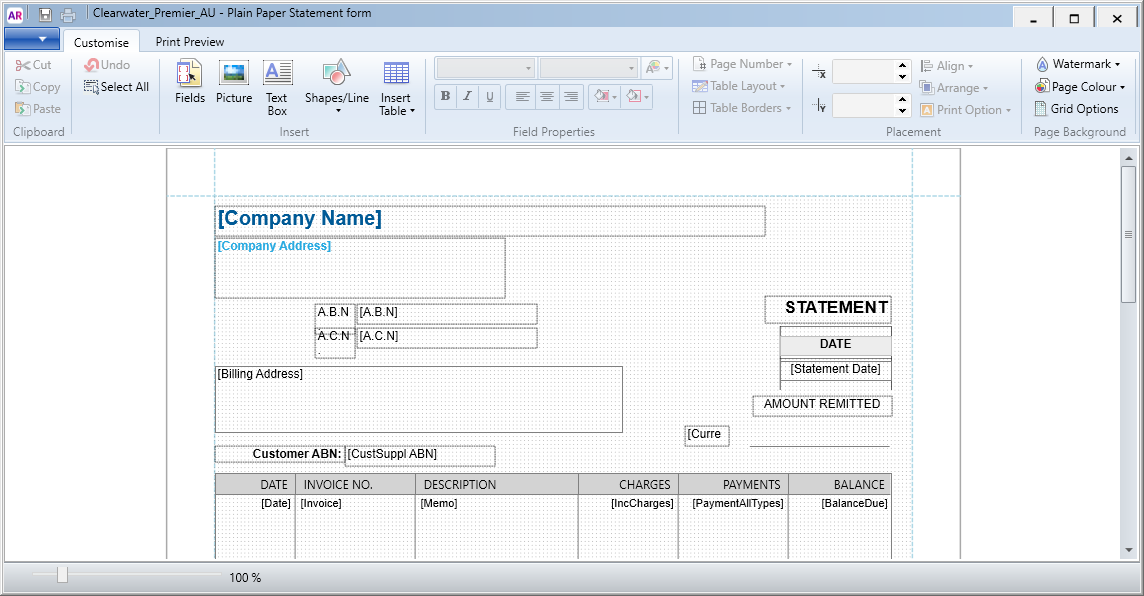Image resolution: width=1144 pixels, height=596 pixels.
Task: Click the Grid Options icon
Action: (x=1078, y=108)
